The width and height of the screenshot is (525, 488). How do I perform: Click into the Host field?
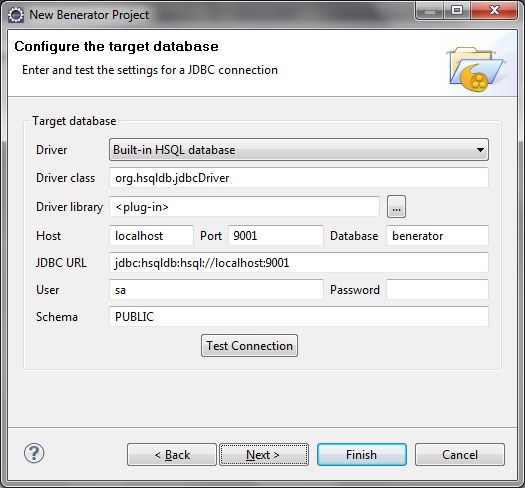[151, 236]
